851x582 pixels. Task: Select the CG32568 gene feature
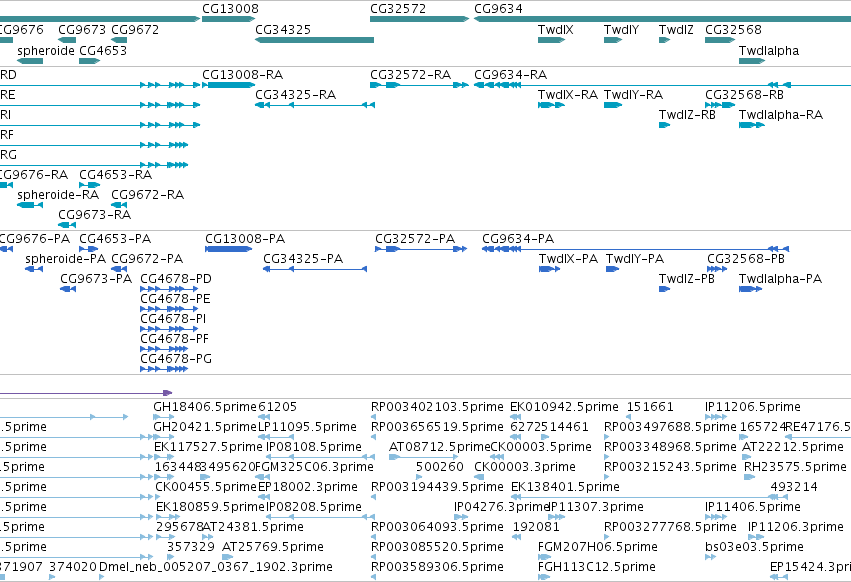[720, 40]
